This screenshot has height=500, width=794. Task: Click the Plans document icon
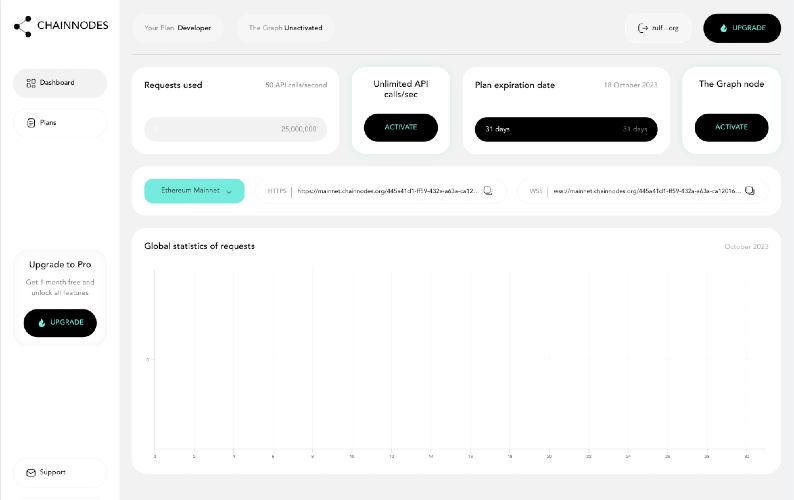click(31, 123)
